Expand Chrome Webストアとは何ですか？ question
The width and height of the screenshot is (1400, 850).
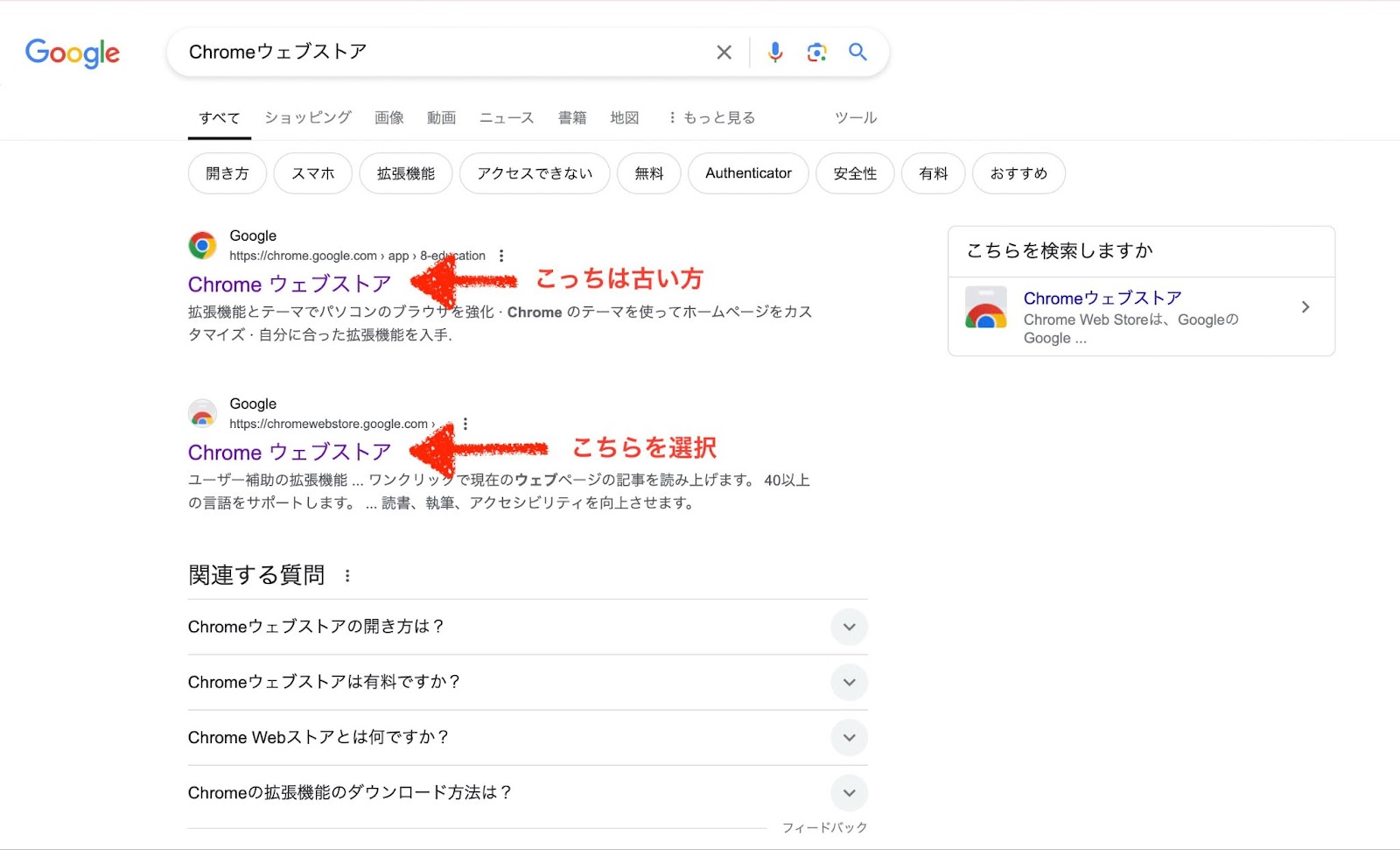[x=528, y=737]
